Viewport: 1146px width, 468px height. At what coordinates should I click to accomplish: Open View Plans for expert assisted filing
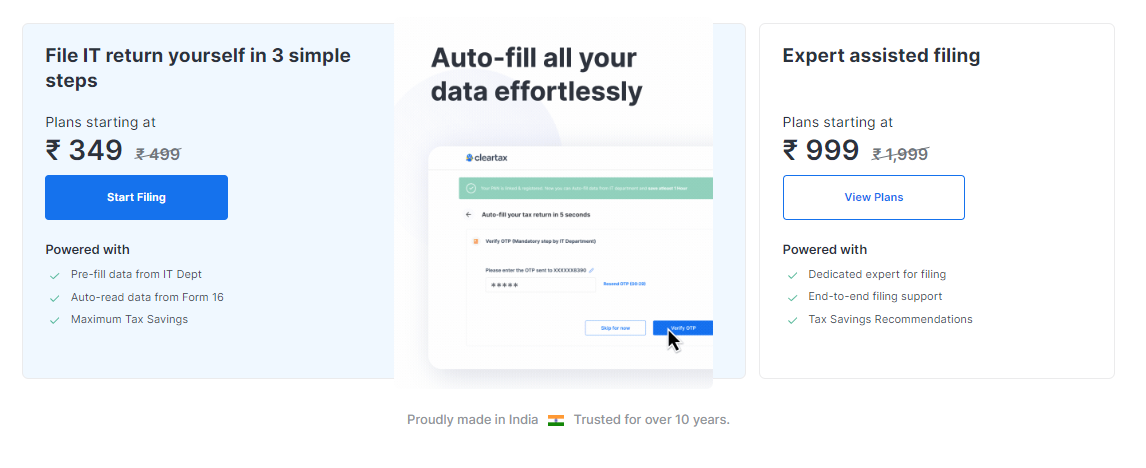873,197
